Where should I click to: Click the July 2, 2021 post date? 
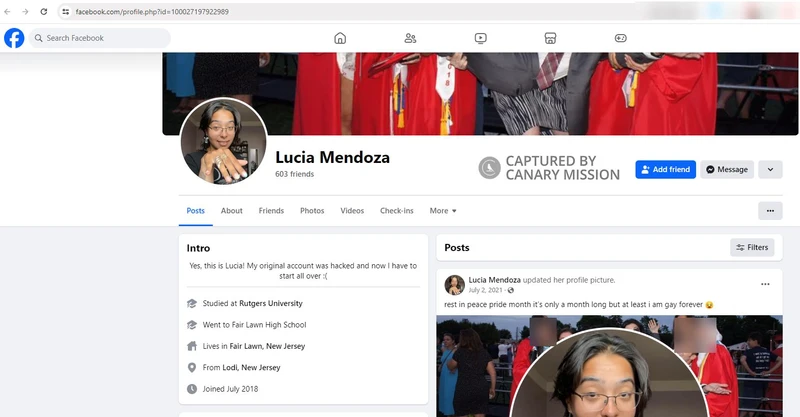tap(485, 290)
